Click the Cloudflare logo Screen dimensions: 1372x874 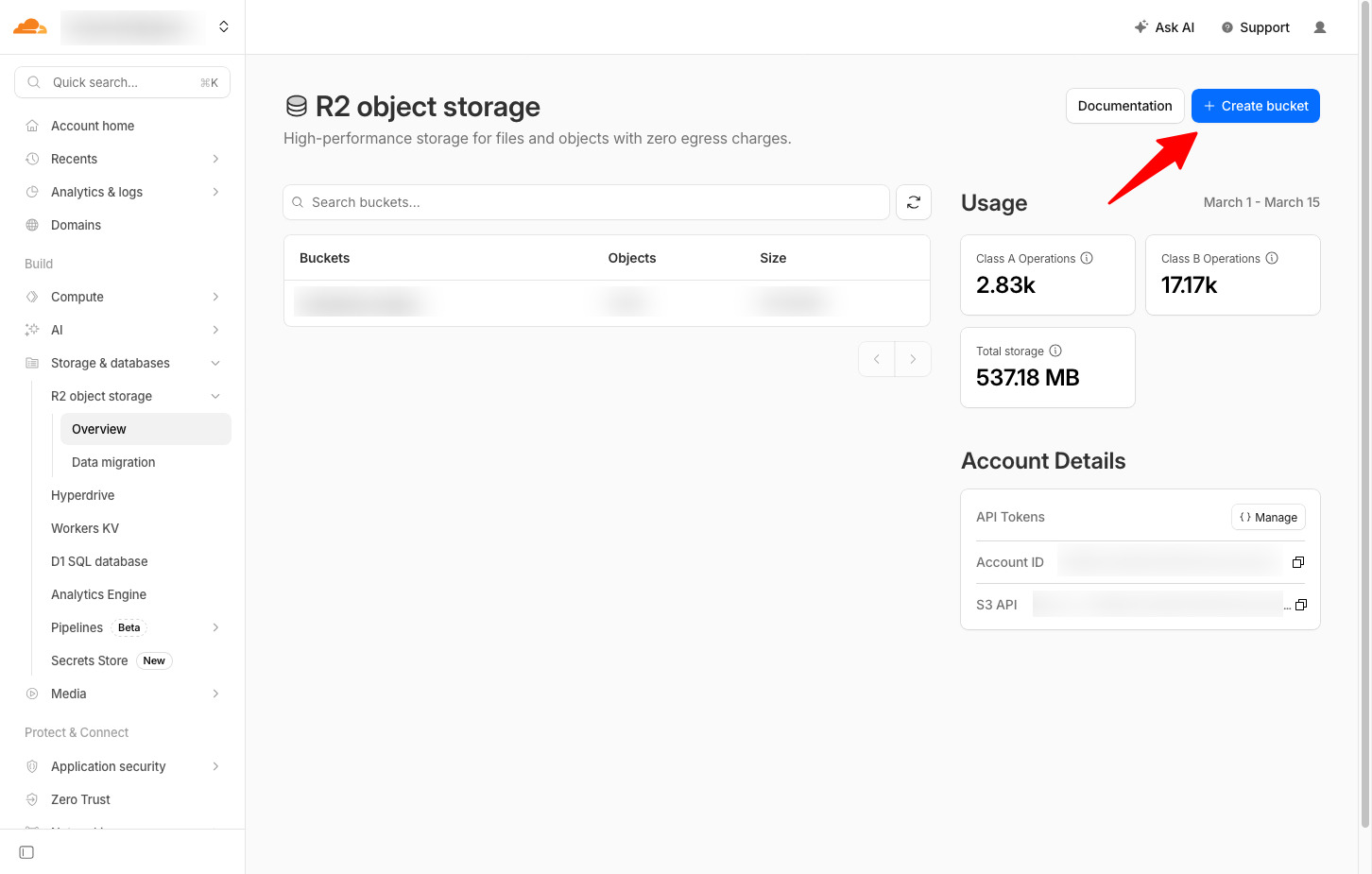(x=30, y=26)
